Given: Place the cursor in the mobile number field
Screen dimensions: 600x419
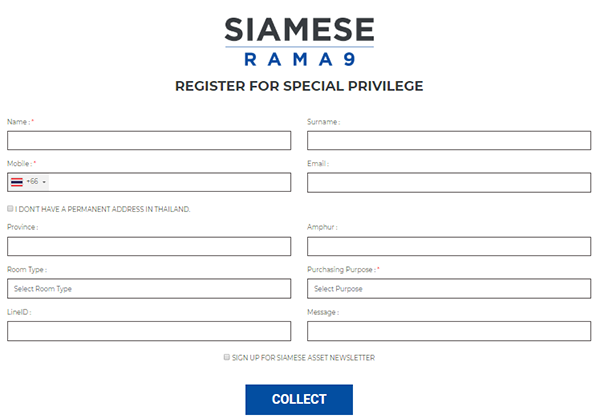Looking at the screenshot, I should (x=170, y=182).
